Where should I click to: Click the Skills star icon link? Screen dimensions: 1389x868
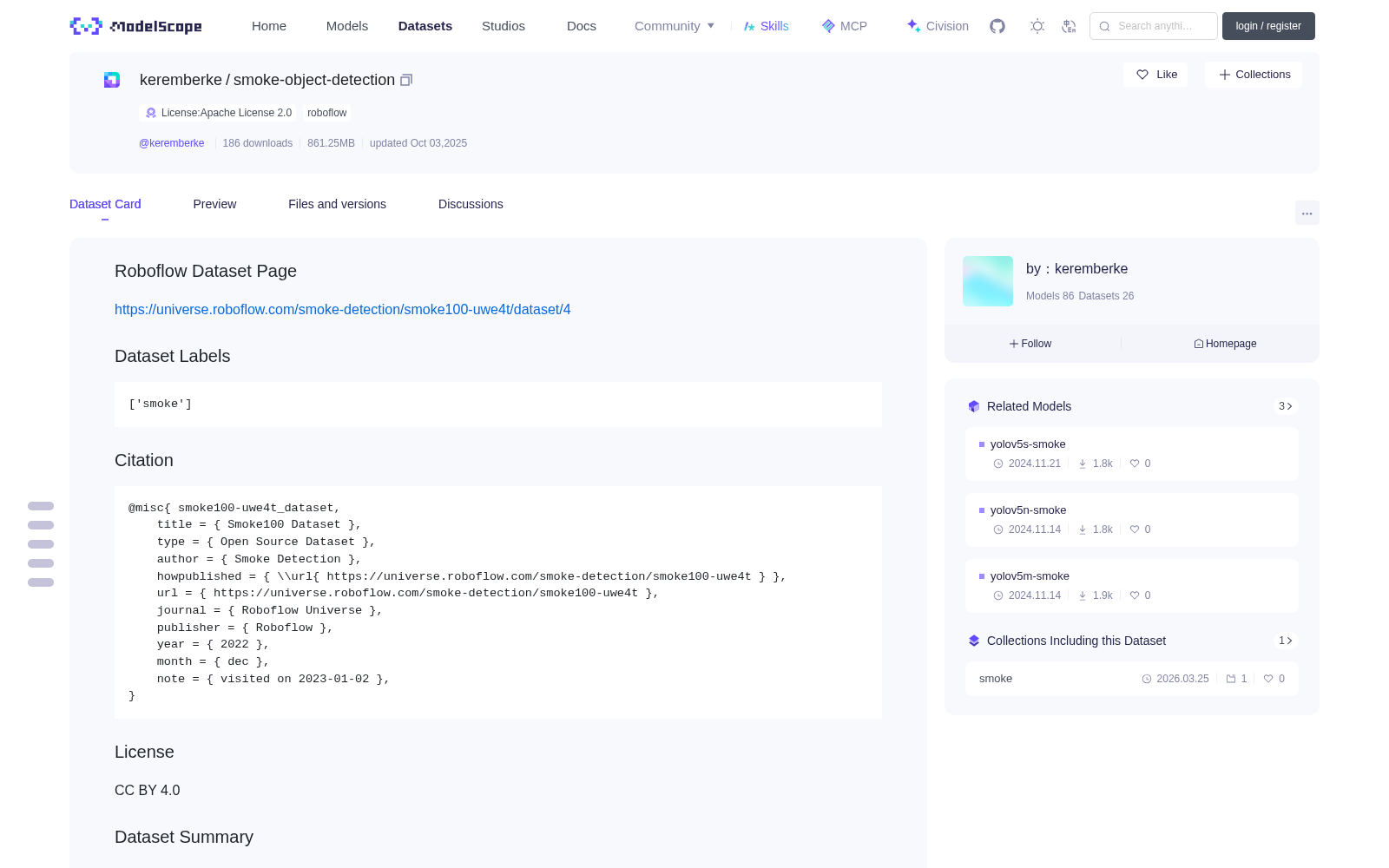click(x=766, y=26)
